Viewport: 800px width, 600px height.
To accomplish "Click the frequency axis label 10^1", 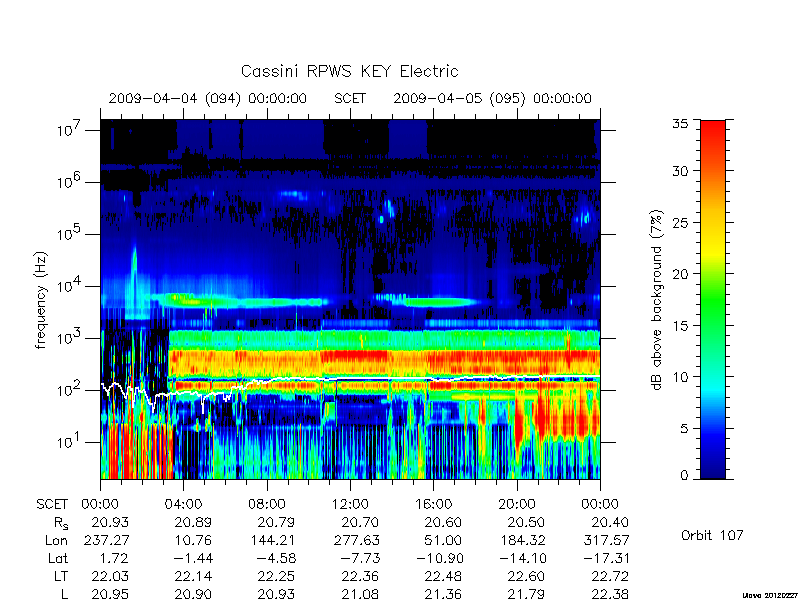I will point(67,441).
